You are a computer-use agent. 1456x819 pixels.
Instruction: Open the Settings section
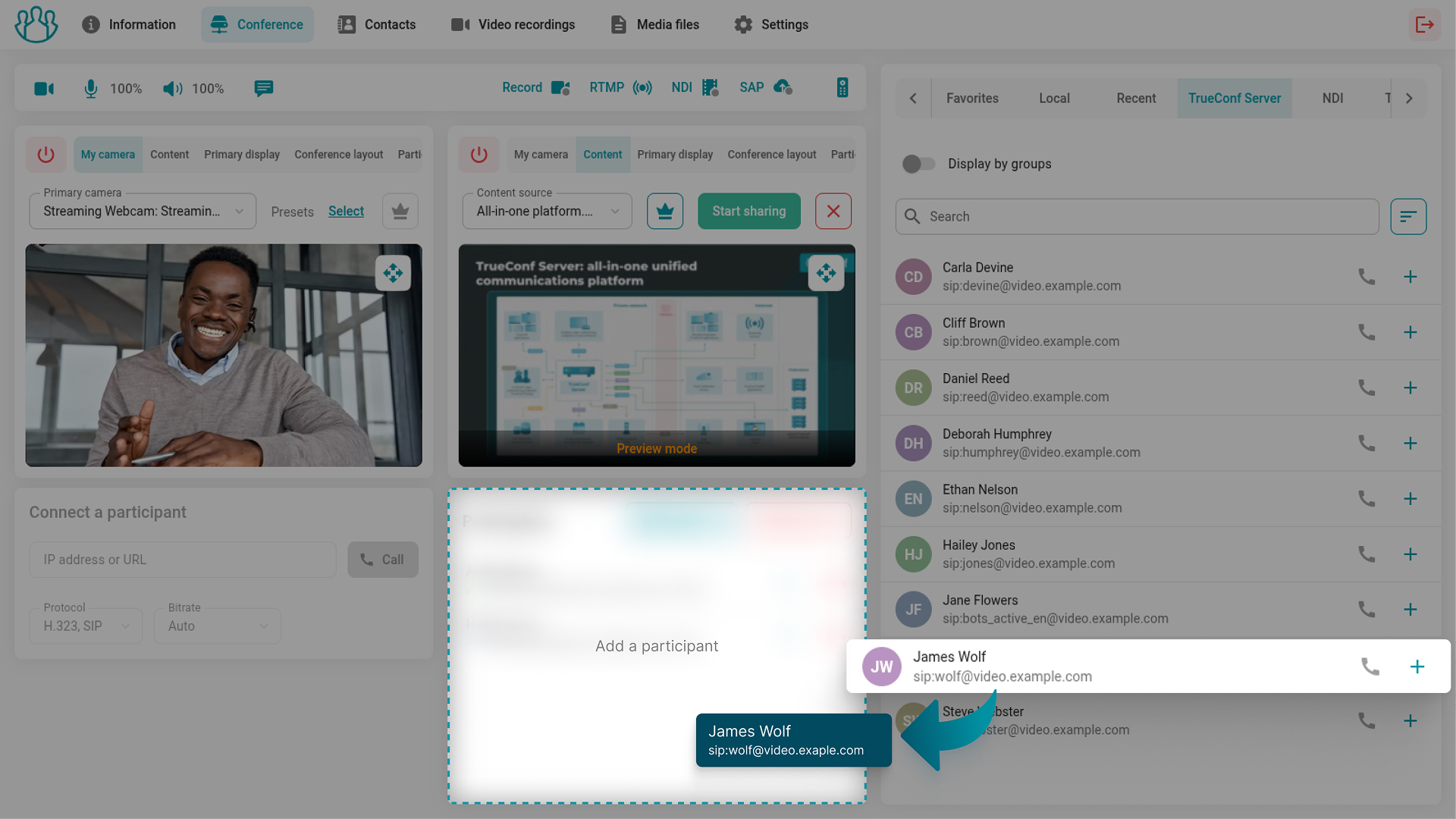(x=771, y=24)
